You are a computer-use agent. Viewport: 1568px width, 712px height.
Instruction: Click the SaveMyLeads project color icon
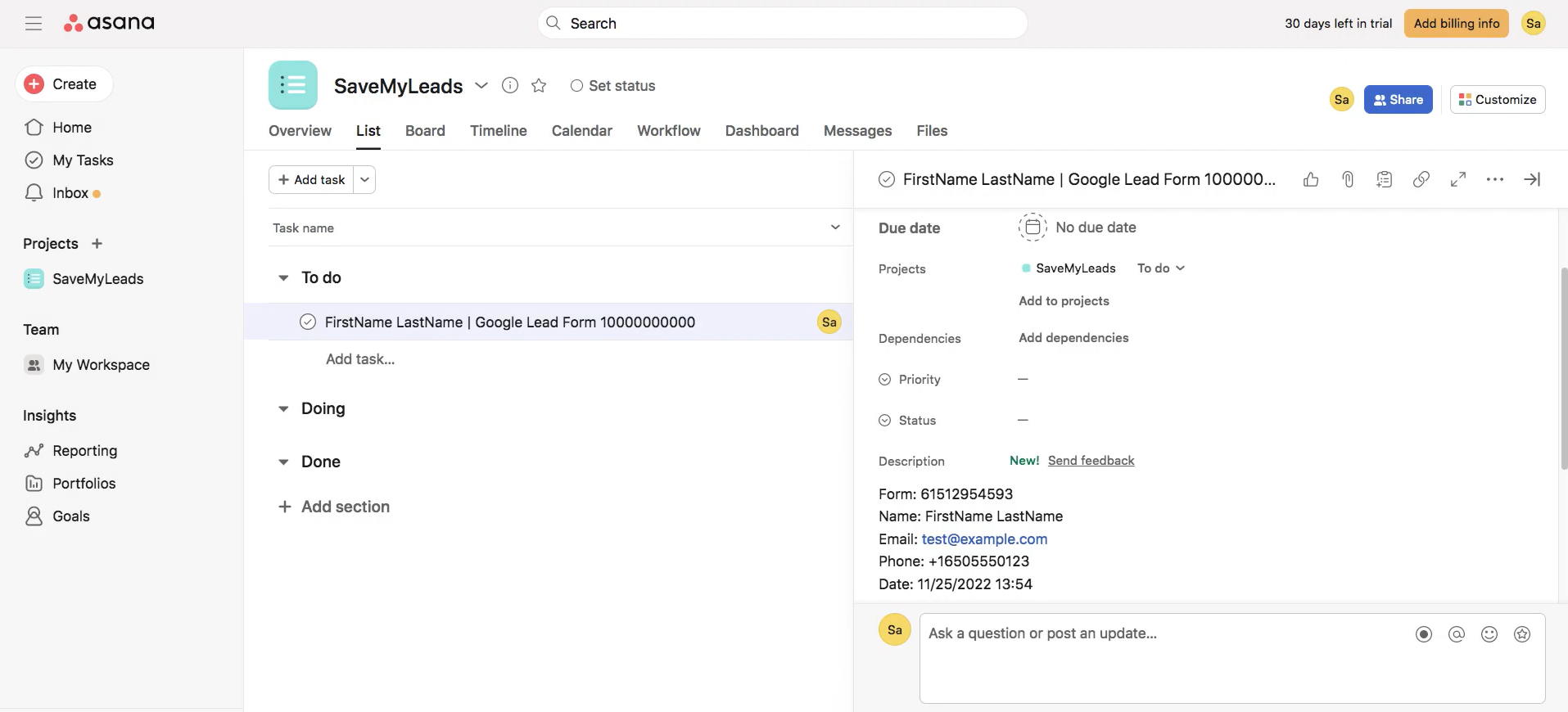click(293, 85)
